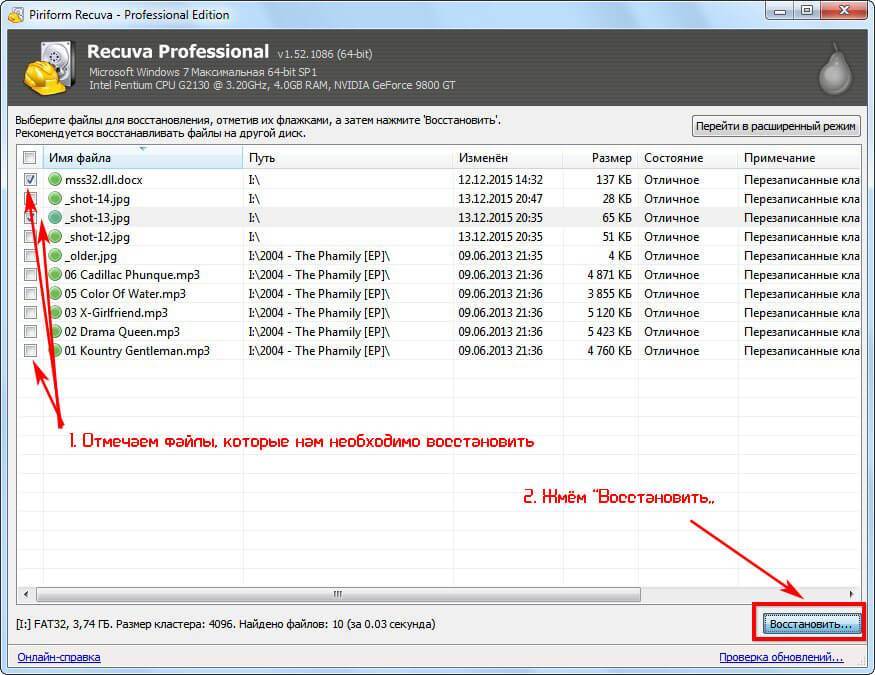Open Перейти в расширенный режим button
The height and width of the screenshot is (675, 875).
776,126
